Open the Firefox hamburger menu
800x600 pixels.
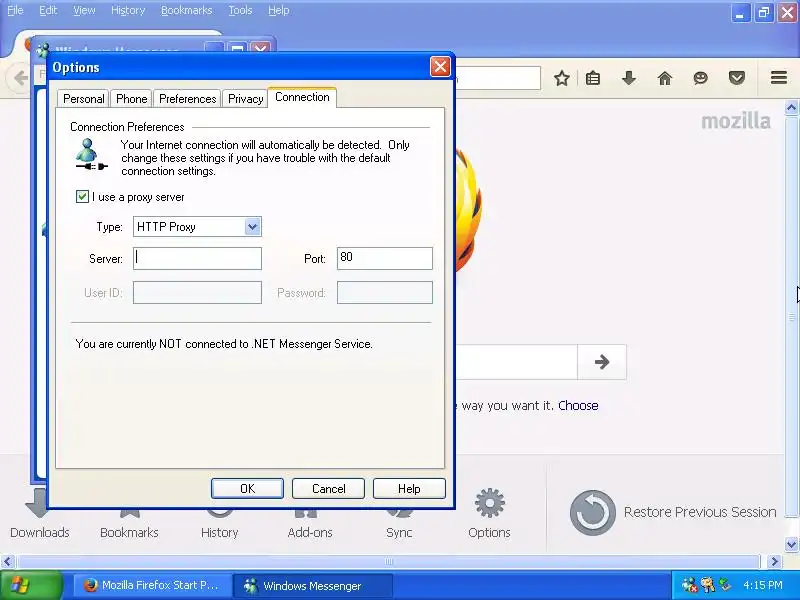pyautogui.click(x=779, y=78)
